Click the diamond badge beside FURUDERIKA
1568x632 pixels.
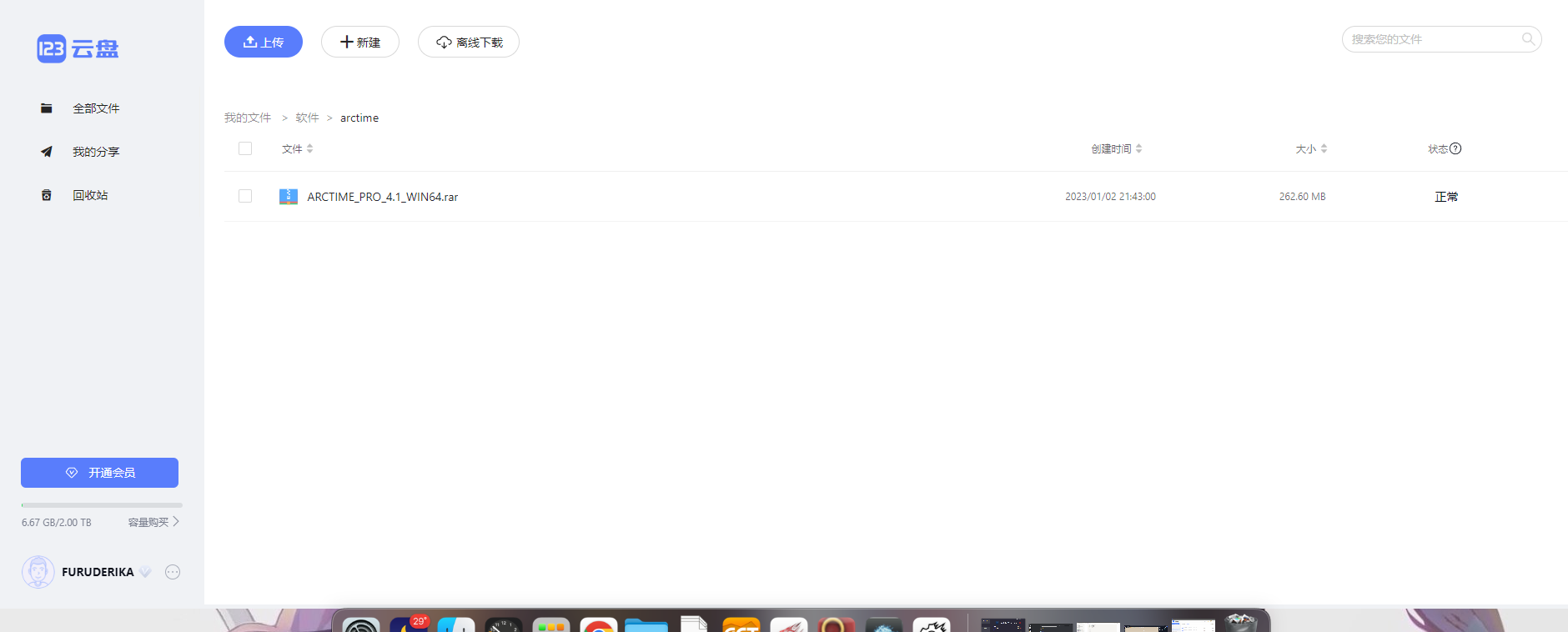(145, 572)
